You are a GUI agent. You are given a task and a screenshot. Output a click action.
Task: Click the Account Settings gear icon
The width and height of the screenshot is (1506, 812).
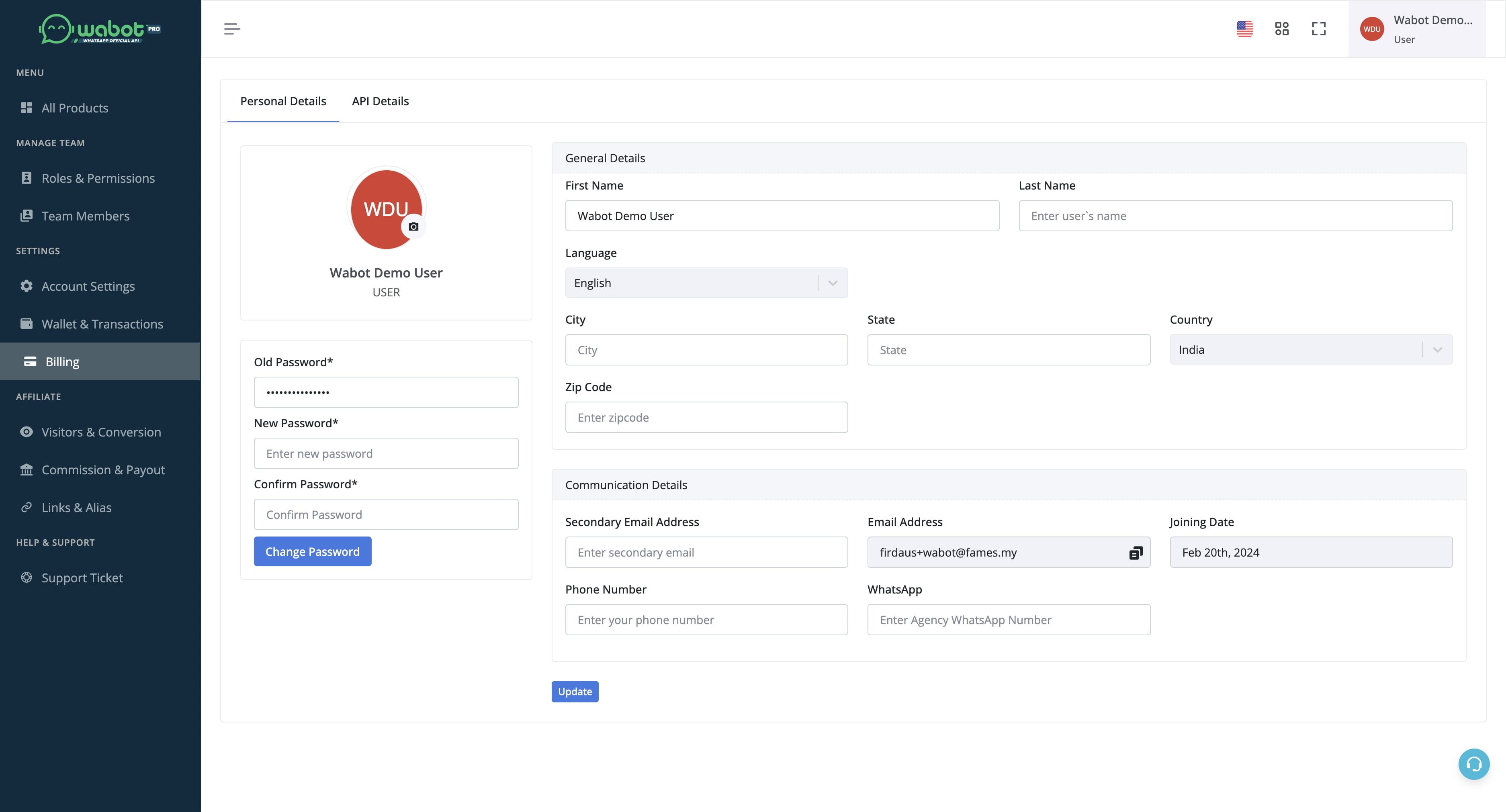click(26, 286)
